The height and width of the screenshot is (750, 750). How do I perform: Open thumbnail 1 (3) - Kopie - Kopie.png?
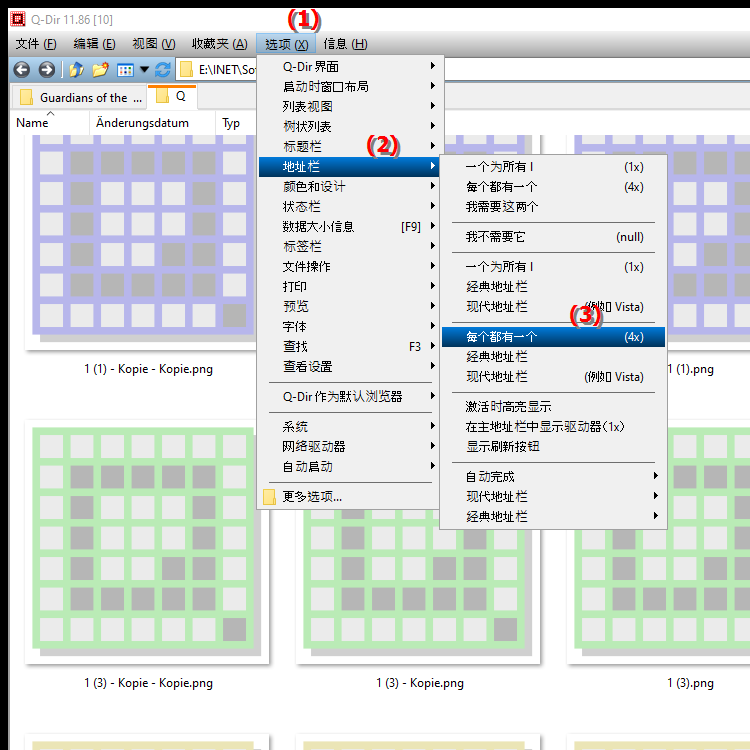click(146, 542)
